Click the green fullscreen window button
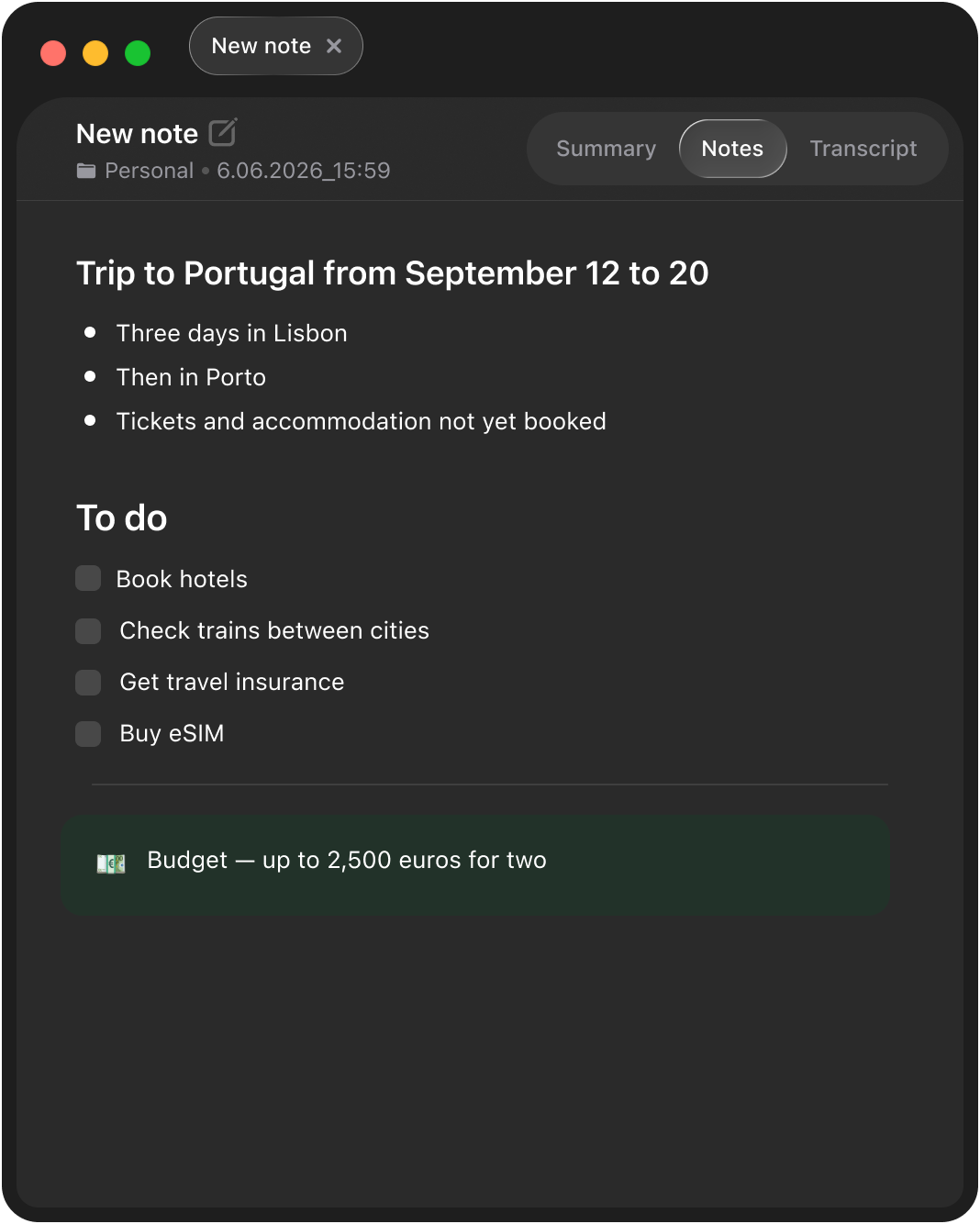This screenshot has height=1224, width=980. (138, 53)
